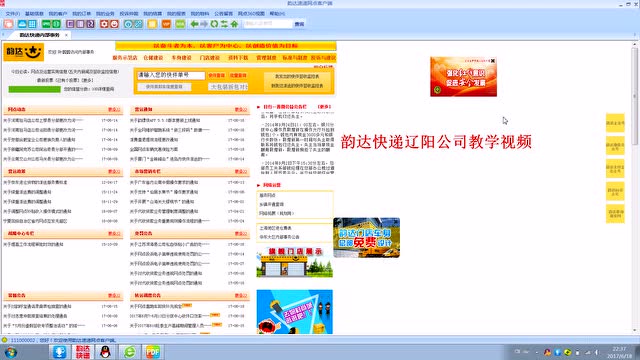
Task: Open the 门店建设 nav link
Action: click(x=210, y=58)
